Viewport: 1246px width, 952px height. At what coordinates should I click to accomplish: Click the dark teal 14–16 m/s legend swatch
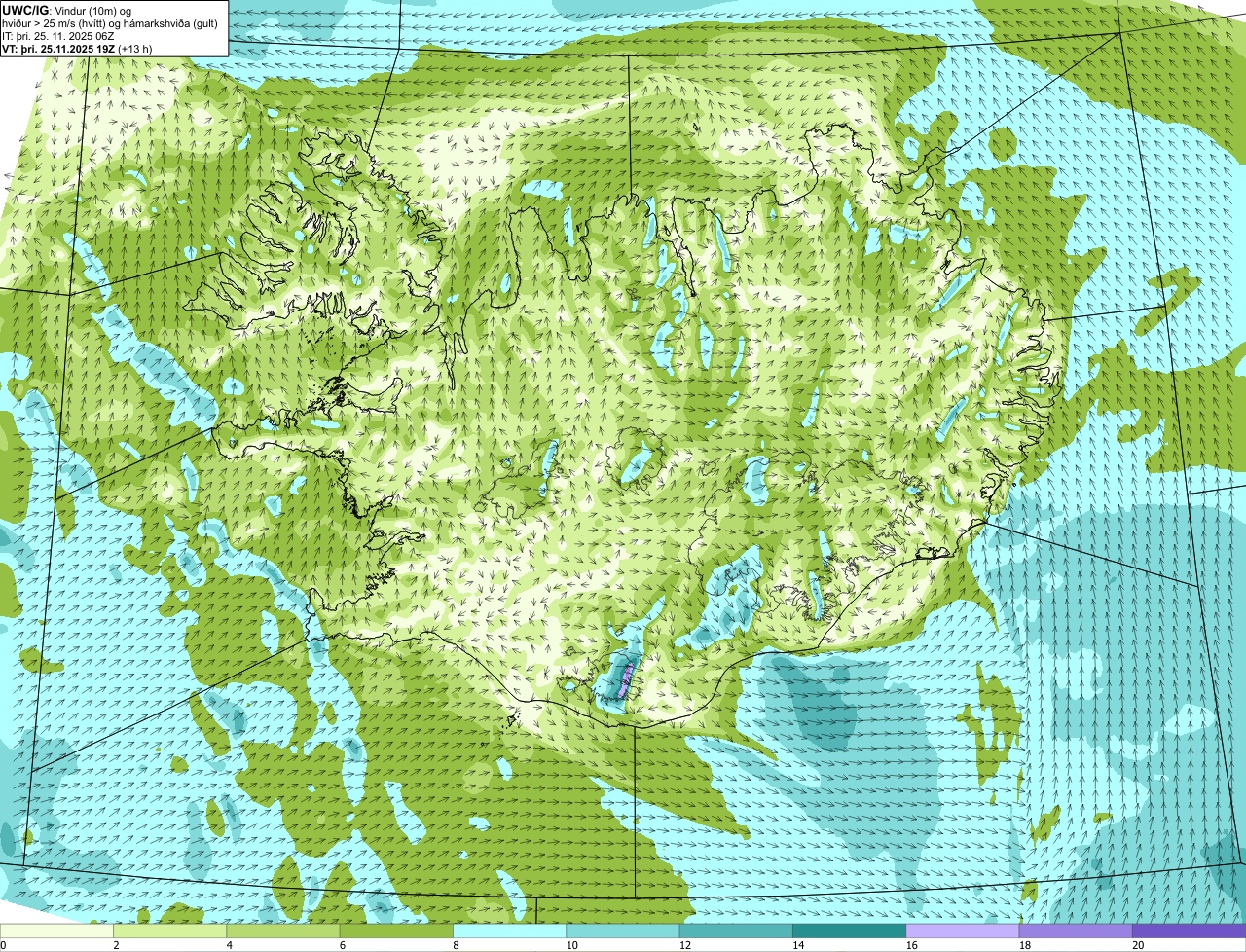[849, 931]
